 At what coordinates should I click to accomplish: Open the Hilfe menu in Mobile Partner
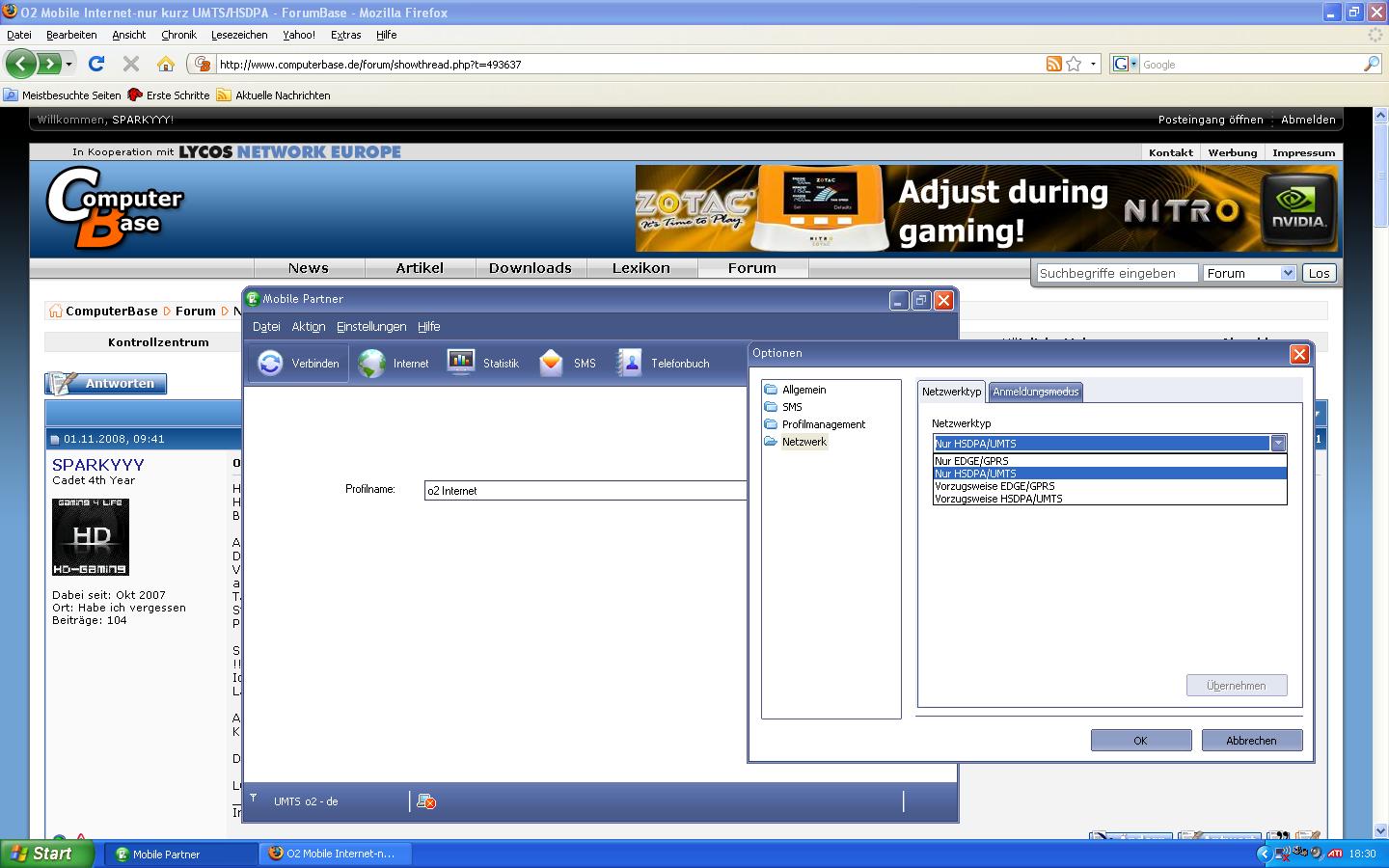428,327
